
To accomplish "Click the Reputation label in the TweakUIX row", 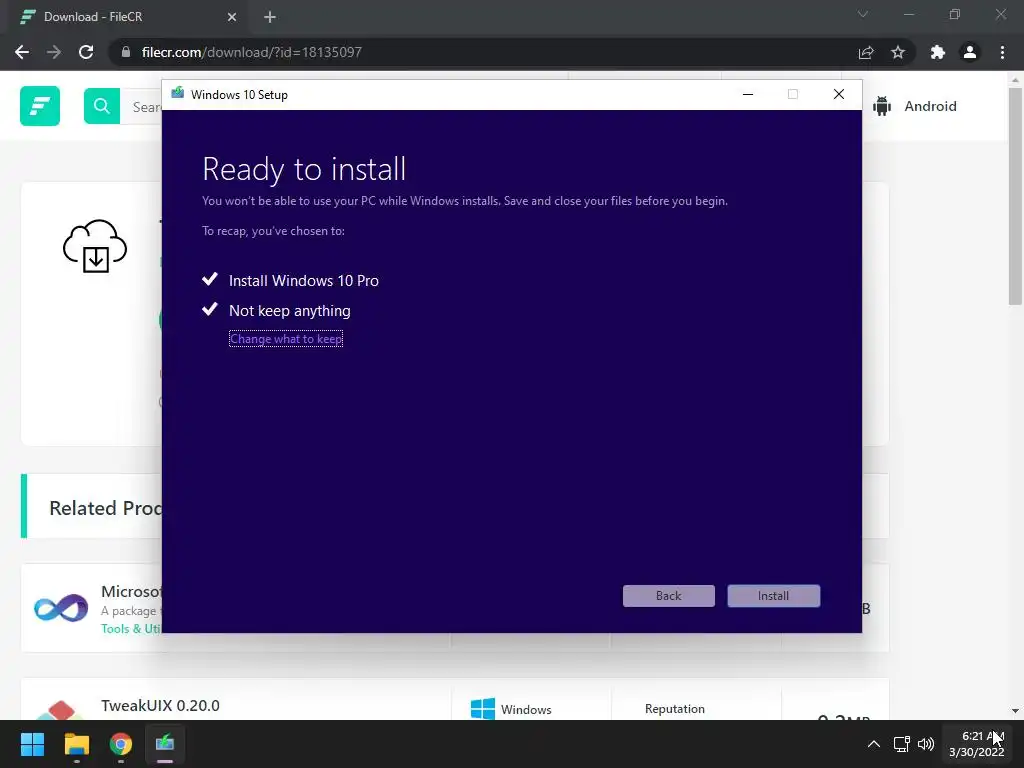I will click(x=675, y=709).
